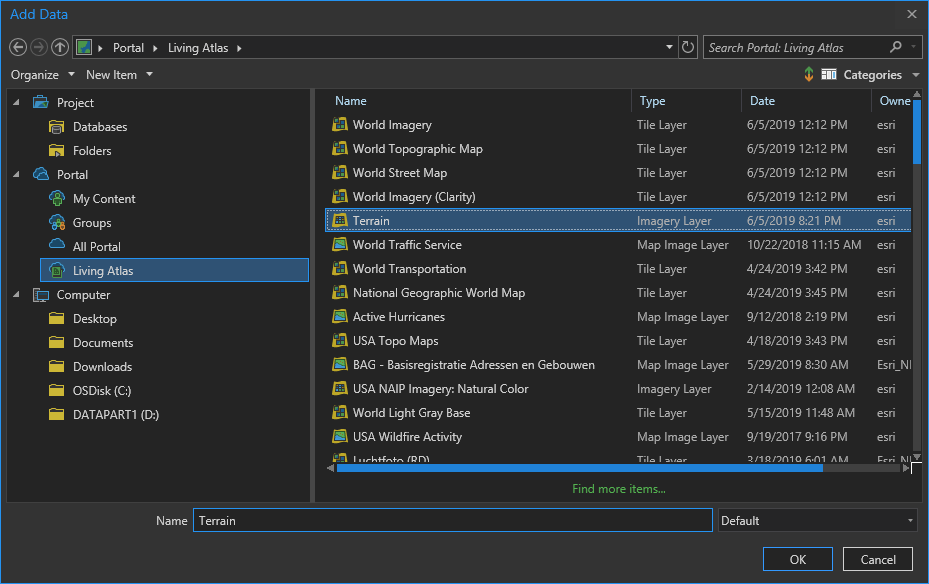Open the New Item menu
Image resolution: width=929 pixels, height=584 pixels.
pyautogui.click(x=119, y=75)
